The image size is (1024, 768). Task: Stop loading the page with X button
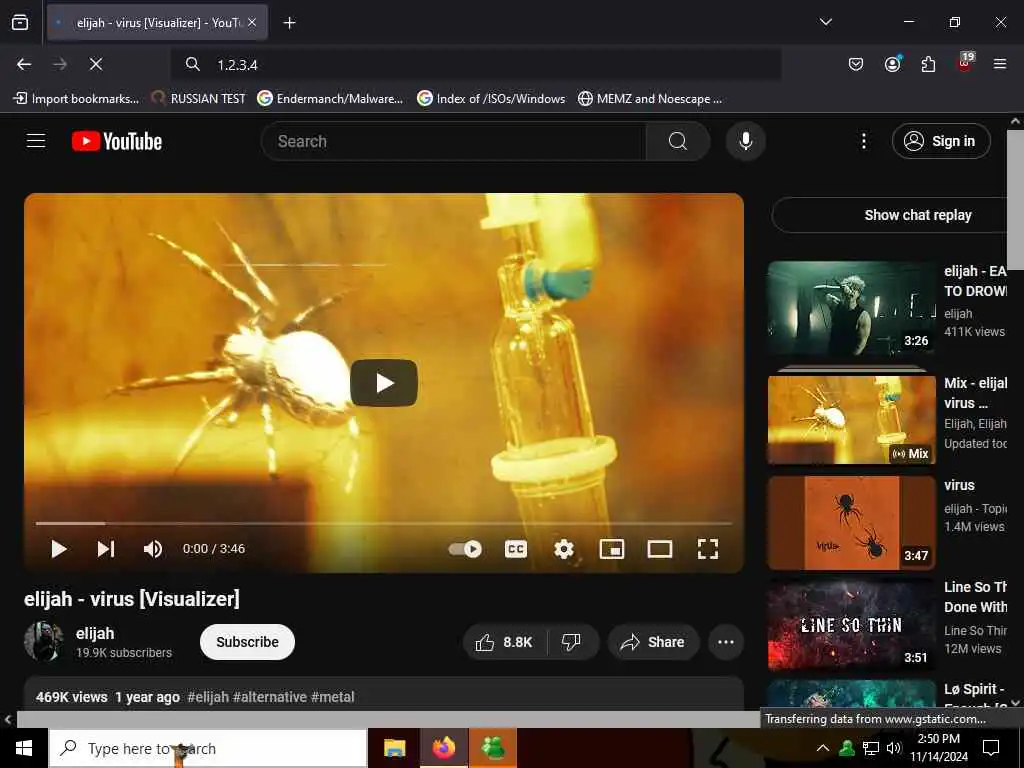point(96,64)
